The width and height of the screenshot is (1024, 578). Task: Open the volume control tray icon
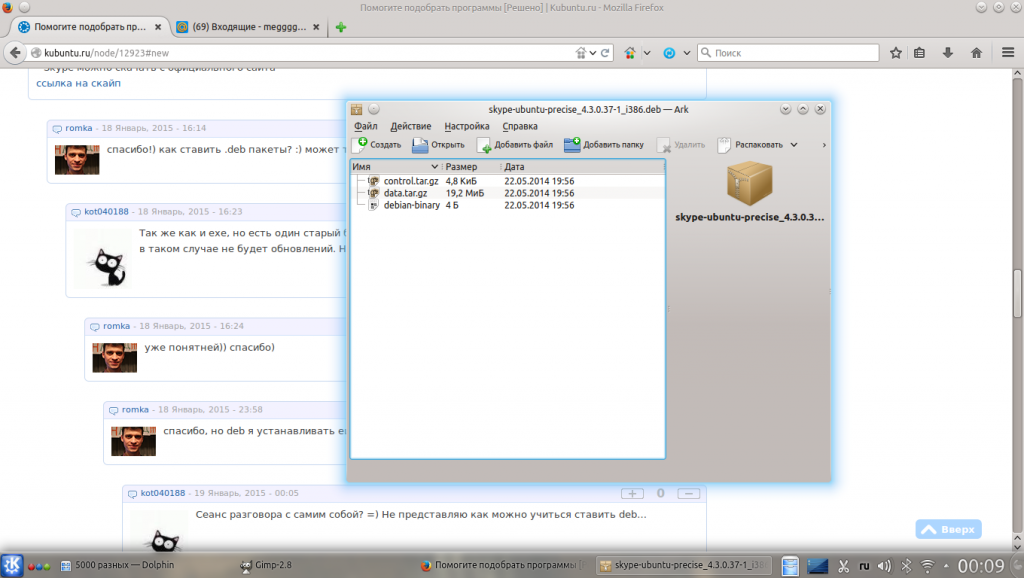coord(884,566)
